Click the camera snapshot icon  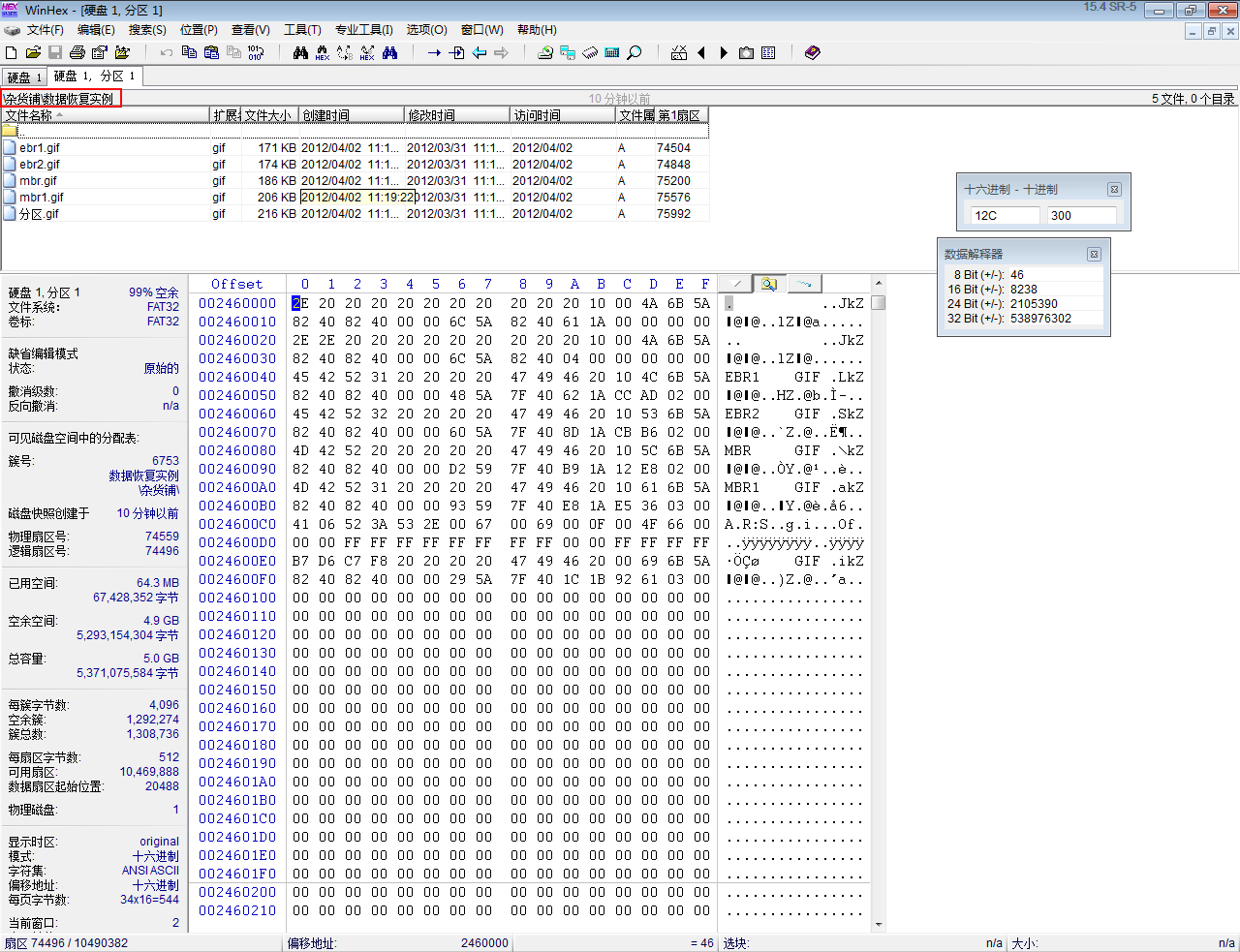[x=746, y=52]
